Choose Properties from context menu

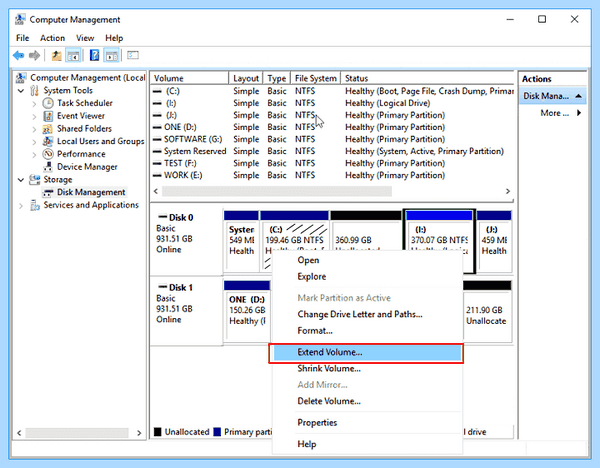[366, 422]
